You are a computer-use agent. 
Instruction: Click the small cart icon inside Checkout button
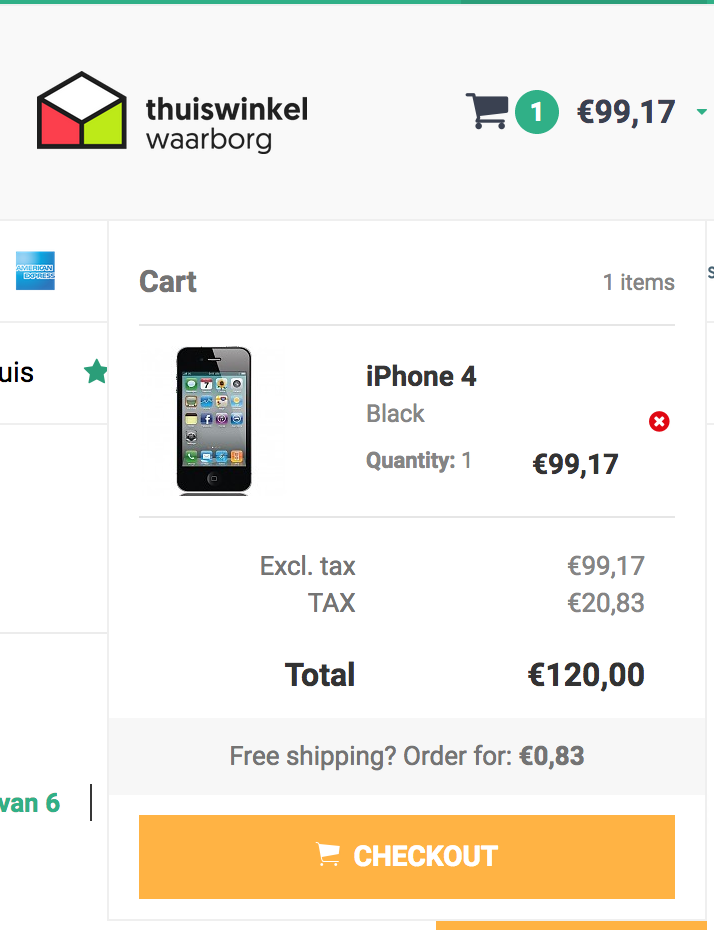(328, 855)
